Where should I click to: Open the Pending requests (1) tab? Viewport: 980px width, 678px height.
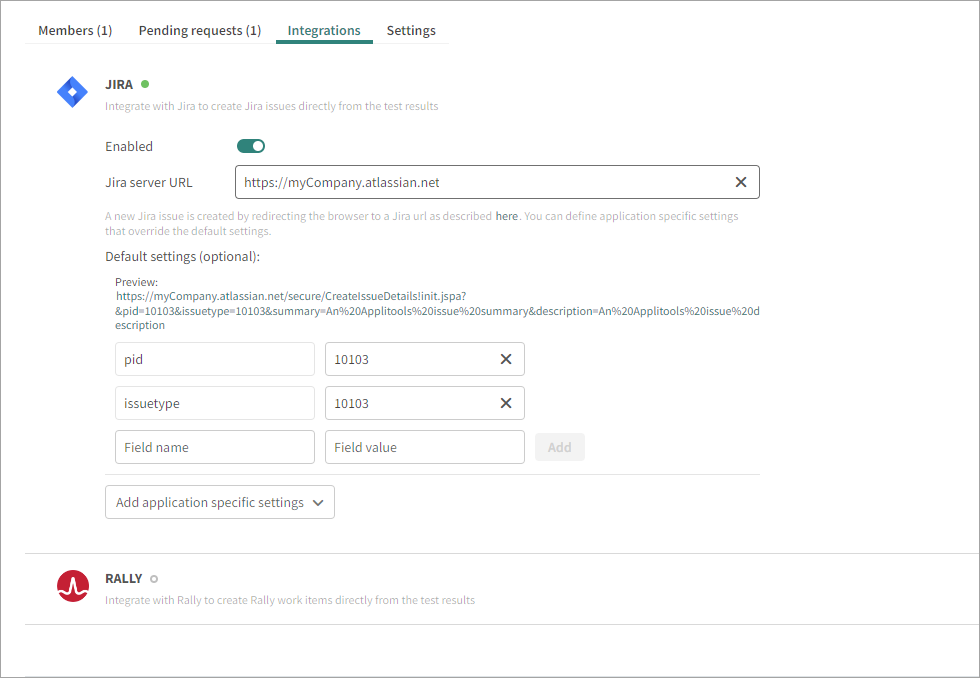(x=200, y=31)
